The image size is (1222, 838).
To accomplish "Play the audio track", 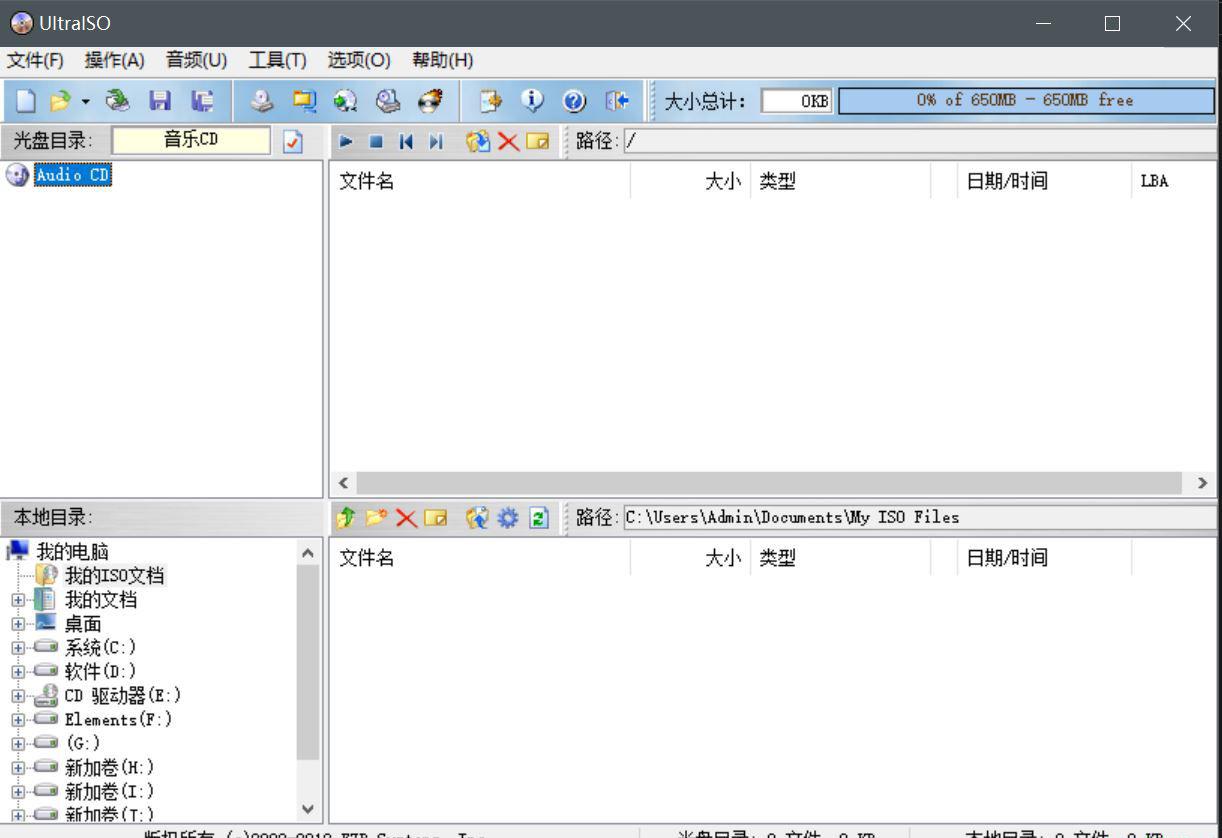I will [x=347, y=141].
